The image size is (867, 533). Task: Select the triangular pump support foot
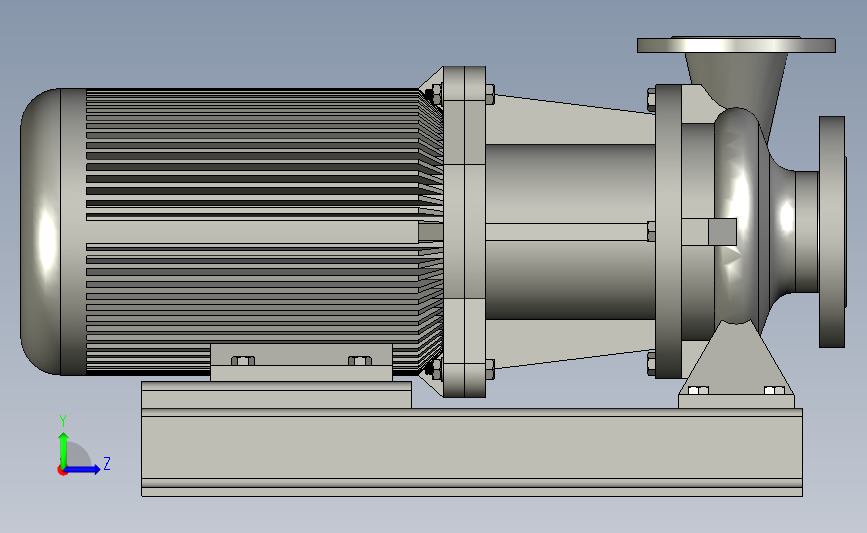[737, 365]
